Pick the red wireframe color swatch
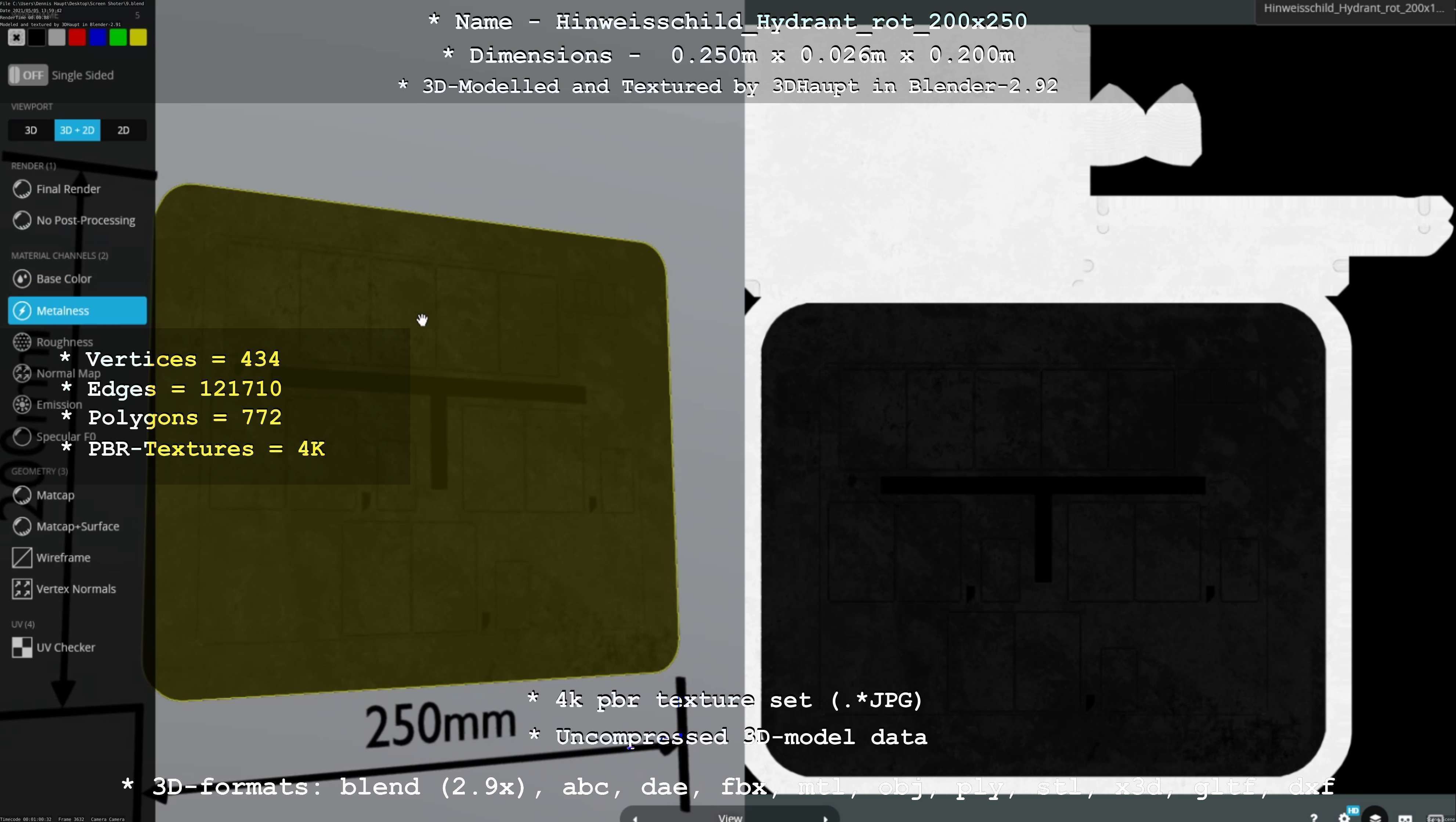1456x822 pixels. (77, 38)
